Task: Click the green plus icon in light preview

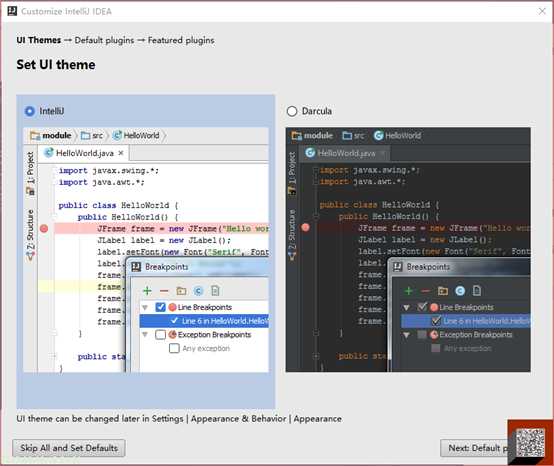Action: pyautogui.click(x=147, y=291)
